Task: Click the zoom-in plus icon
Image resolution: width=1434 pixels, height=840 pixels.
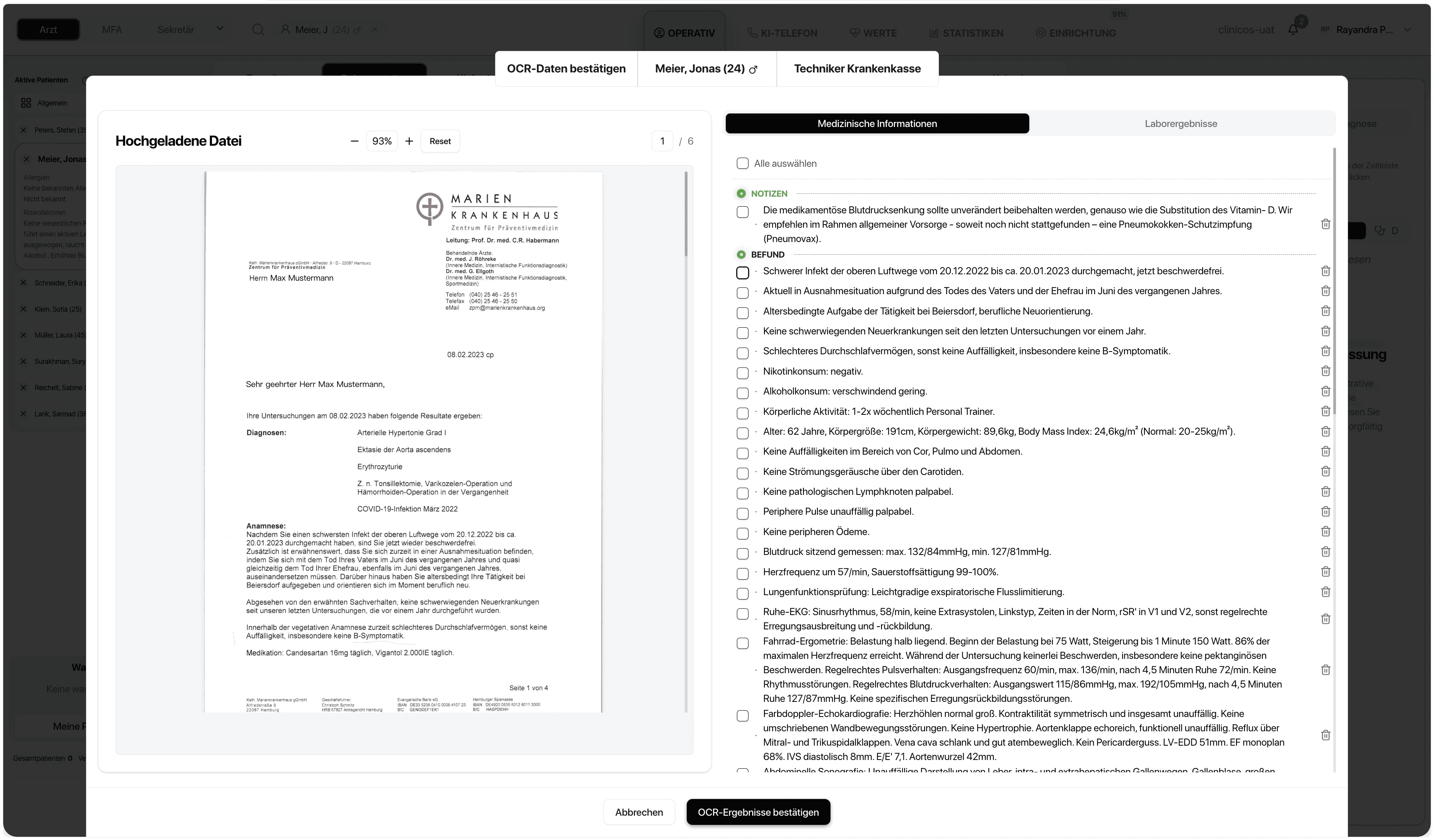Action: coord(409,141)
